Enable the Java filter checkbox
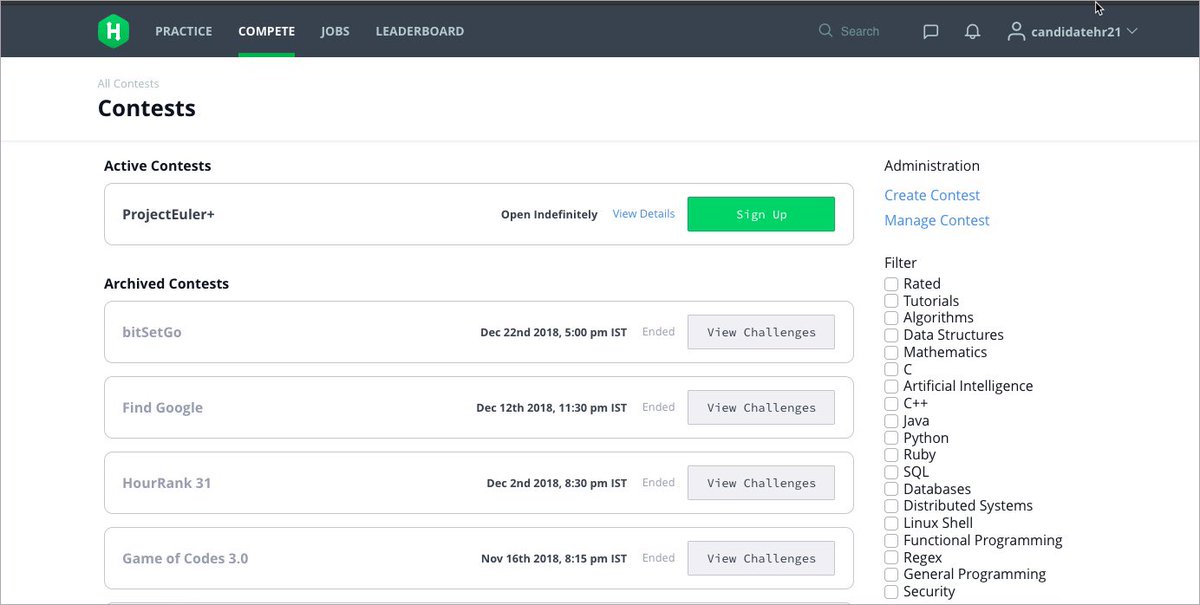The height and width of the screenshot is (605, 1200). click(891, 421)
